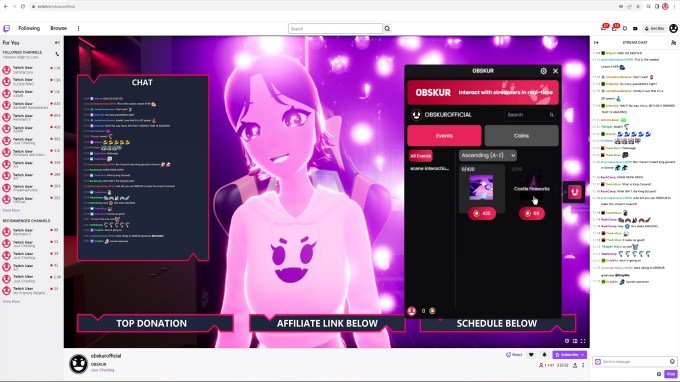Open the Ascending (A-Z) sort dropdown
The height and width of the screenshot is (382, 680).
488,155
